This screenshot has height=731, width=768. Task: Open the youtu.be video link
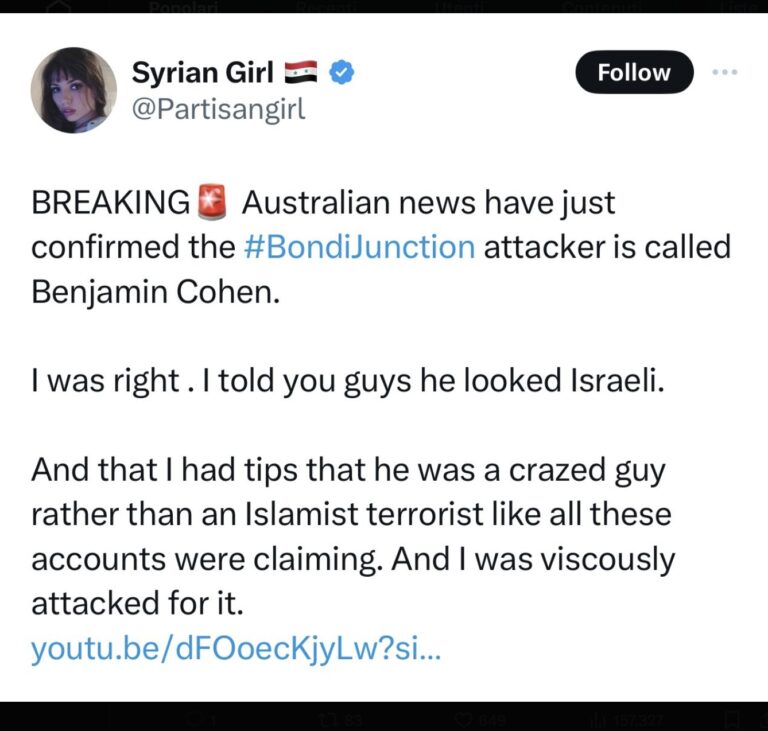(235, 650)
